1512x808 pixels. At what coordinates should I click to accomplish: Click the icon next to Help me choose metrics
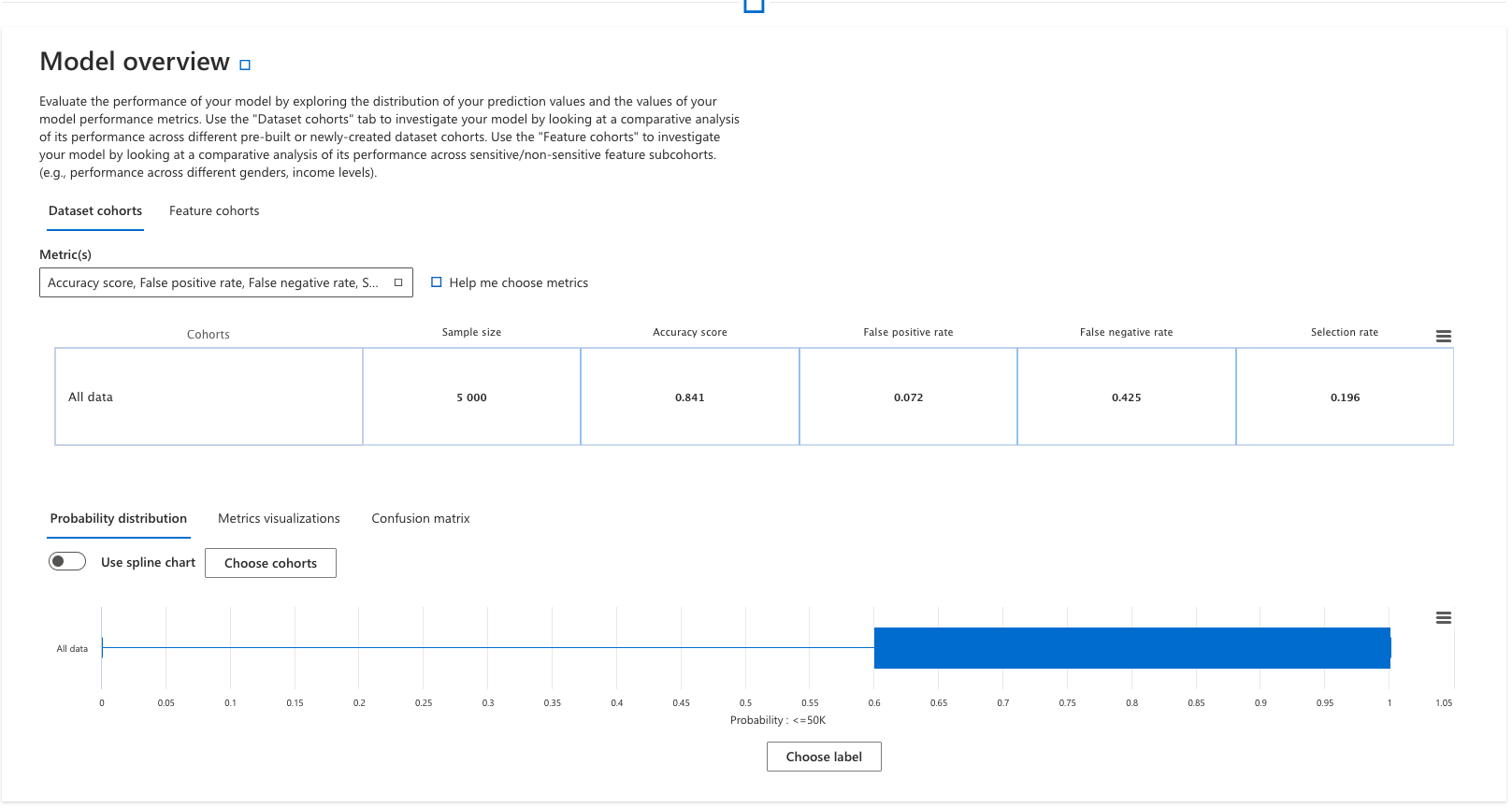tap(436, 282)
